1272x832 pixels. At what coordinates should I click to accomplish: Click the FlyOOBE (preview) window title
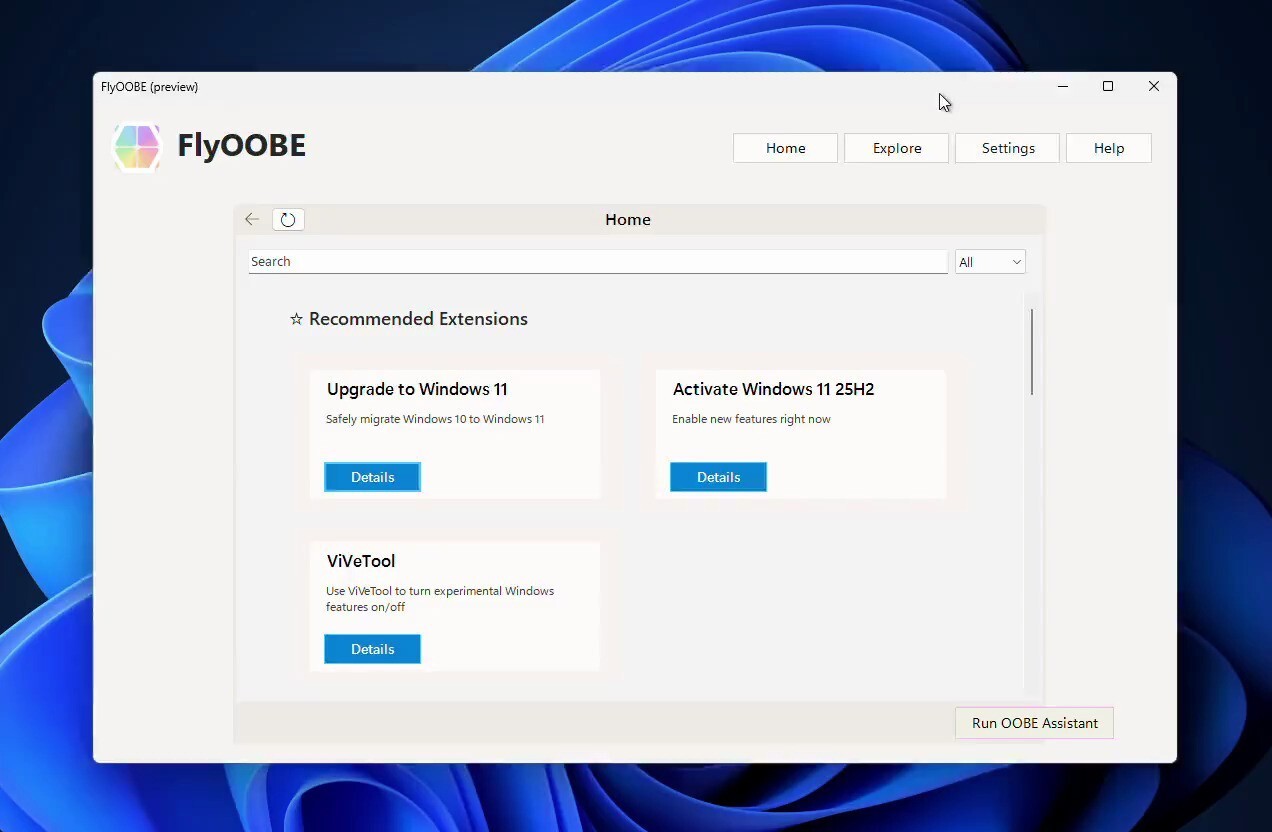(x=149, y=87)
